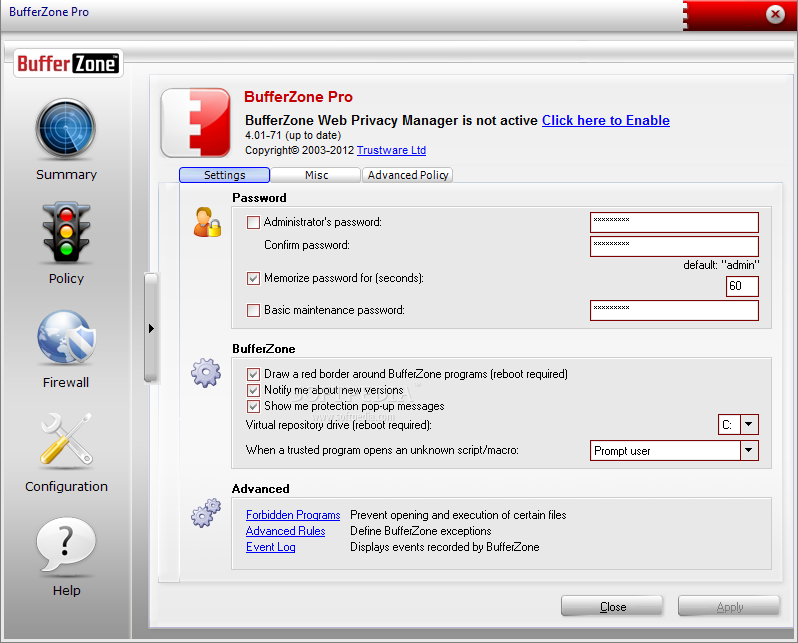
Task: Select the Firewall label in sidebar
Action: 66,382
